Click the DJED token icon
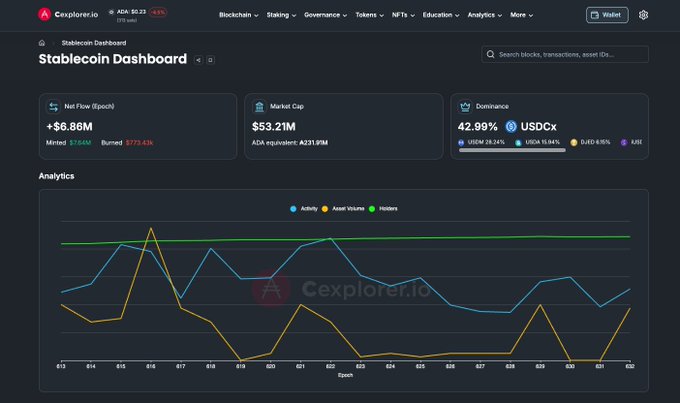Screen dimensions: 680x403 coord(574,142)
